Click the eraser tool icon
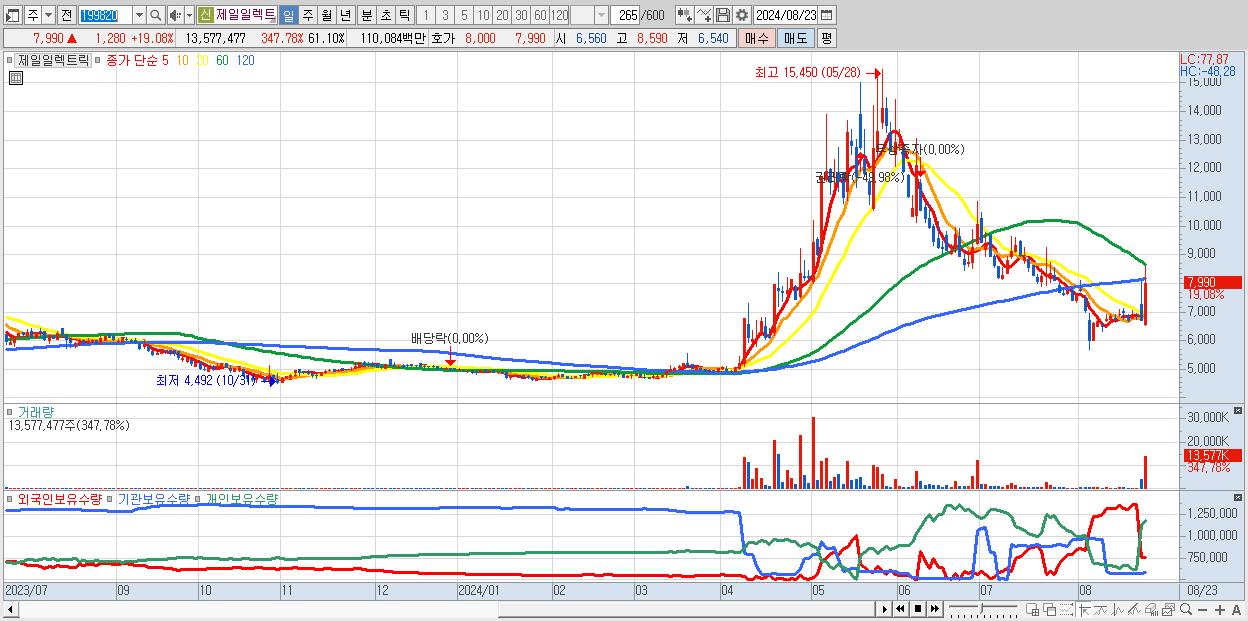 [x=1152, y=610]
